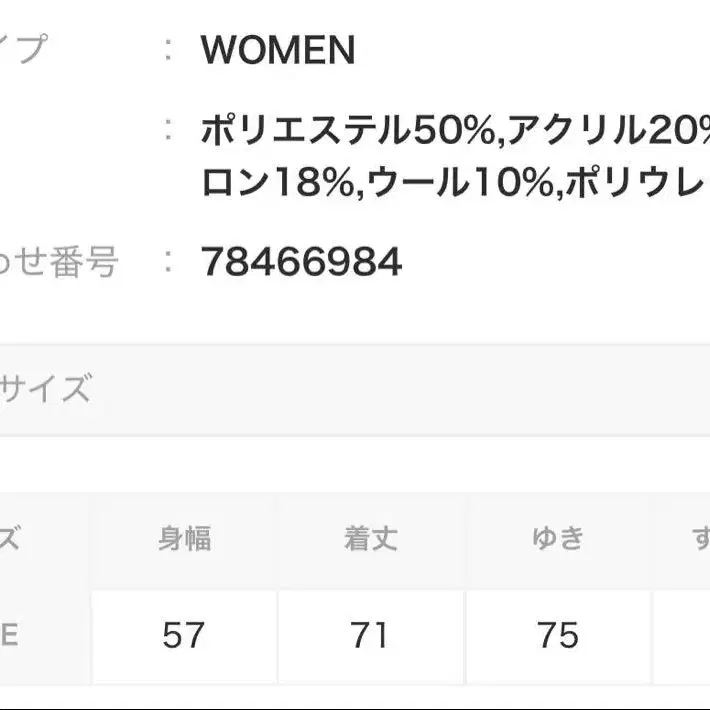
Task: Click the partially visible E size label
Action: point(9,634)
